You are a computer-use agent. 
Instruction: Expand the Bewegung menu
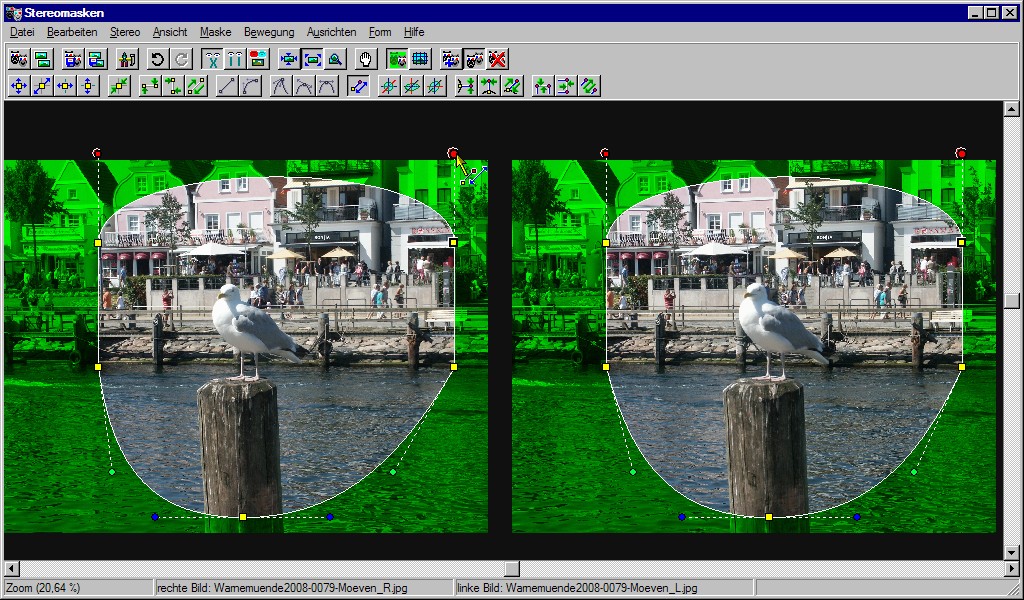point(269,32)
